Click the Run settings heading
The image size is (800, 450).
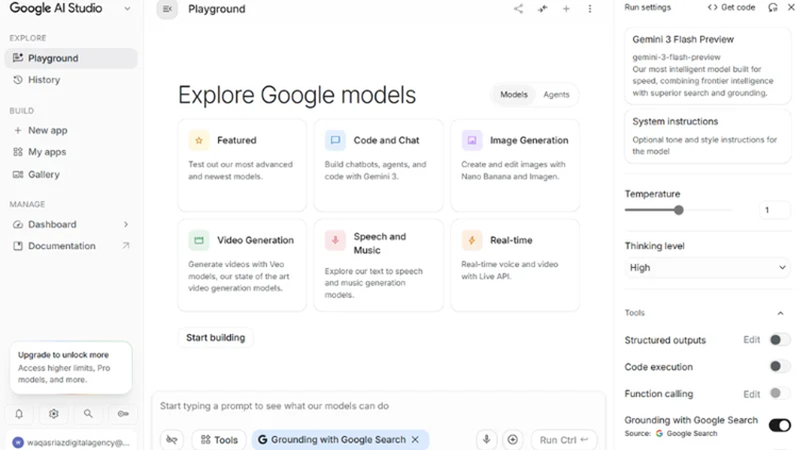coord(647,7)
